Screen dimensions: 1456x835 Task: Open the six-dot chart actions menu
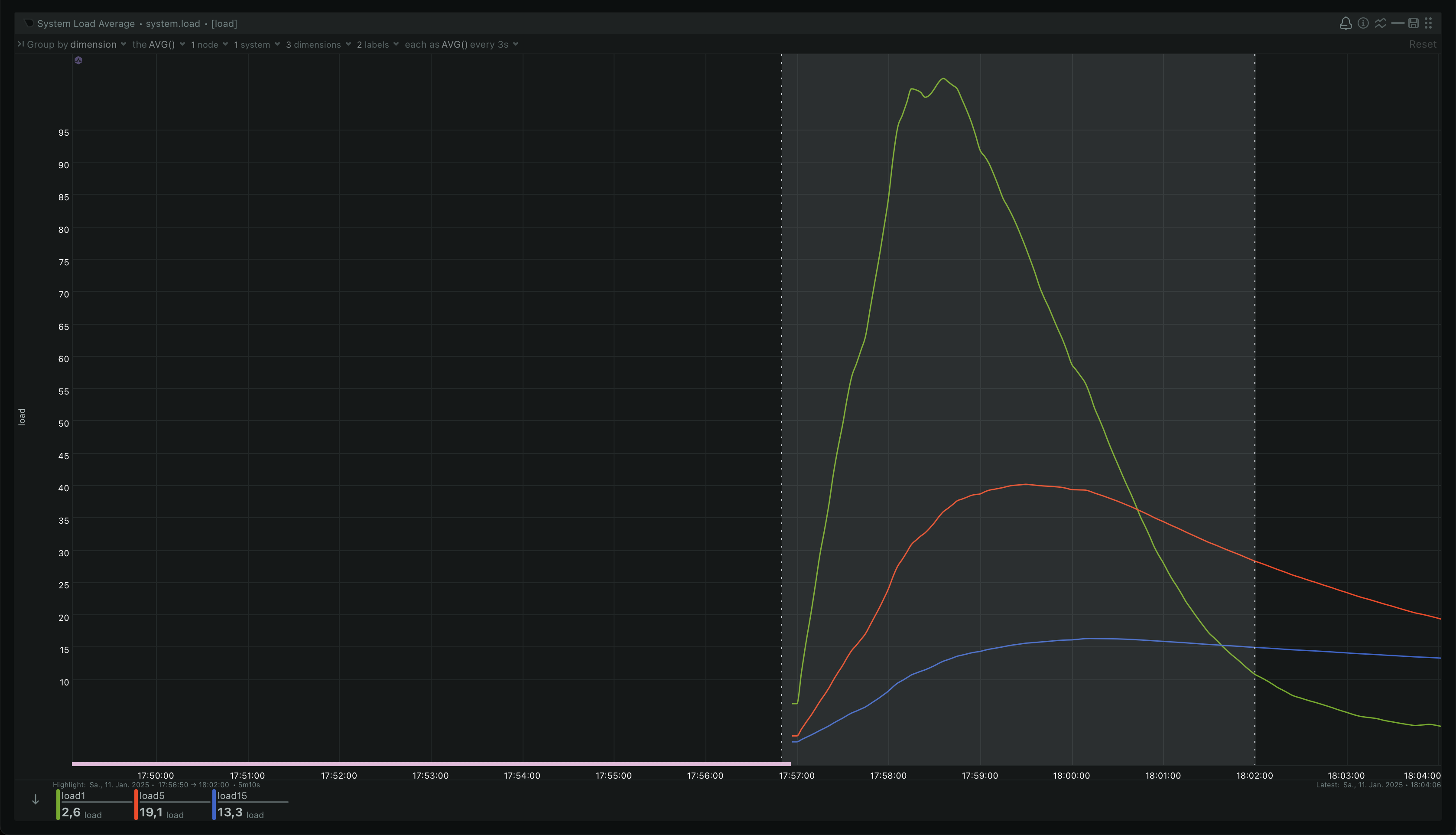pos(1429,23)
